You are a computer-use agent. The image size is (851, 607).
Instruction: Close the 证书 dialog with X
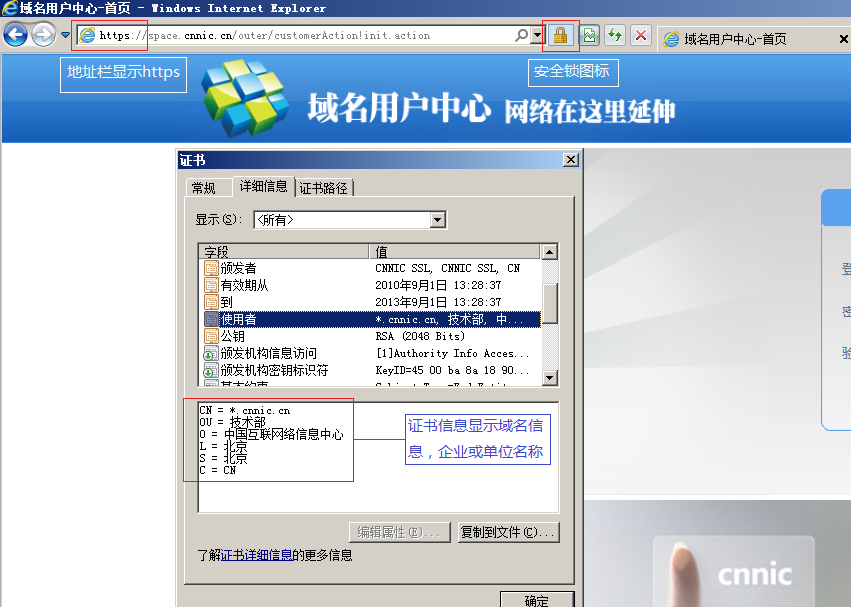[x=570, y=160]
